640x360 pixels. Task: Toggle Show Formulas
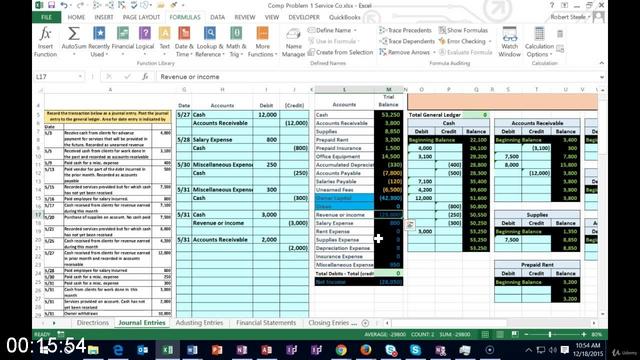[463, 30]
